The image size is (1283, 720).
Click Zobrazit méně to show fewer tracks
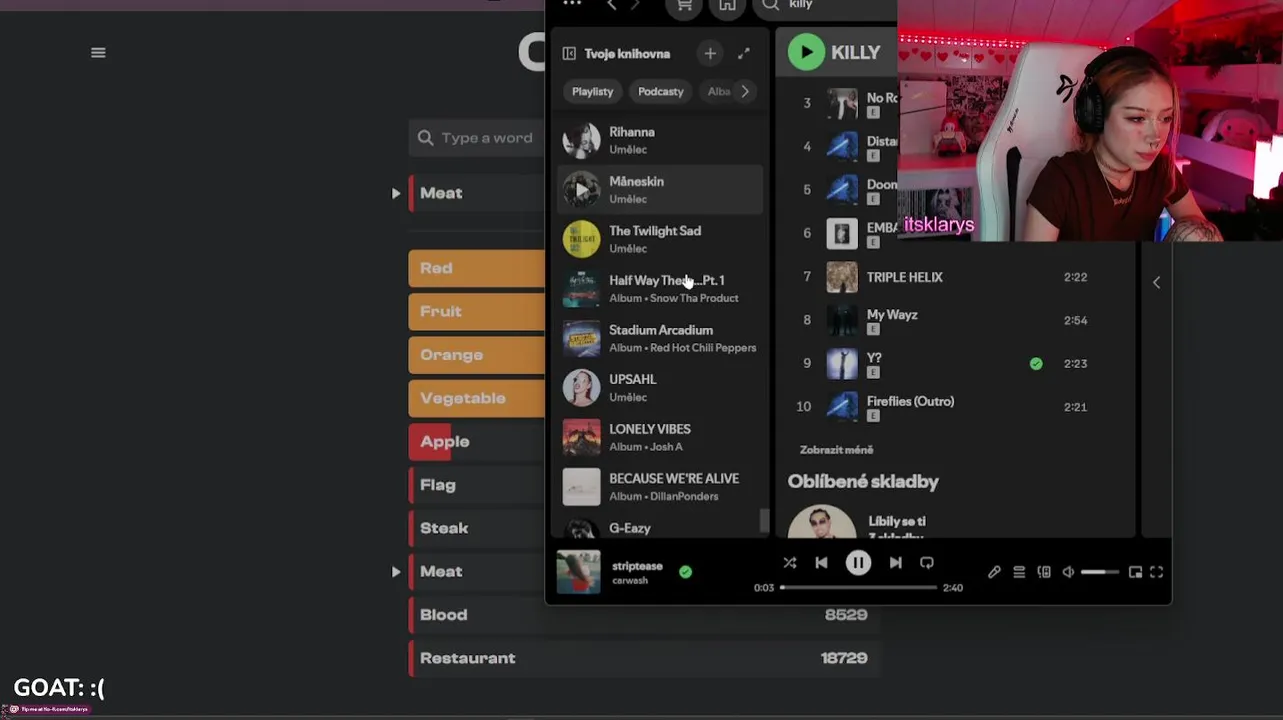(x=836, y=450)
